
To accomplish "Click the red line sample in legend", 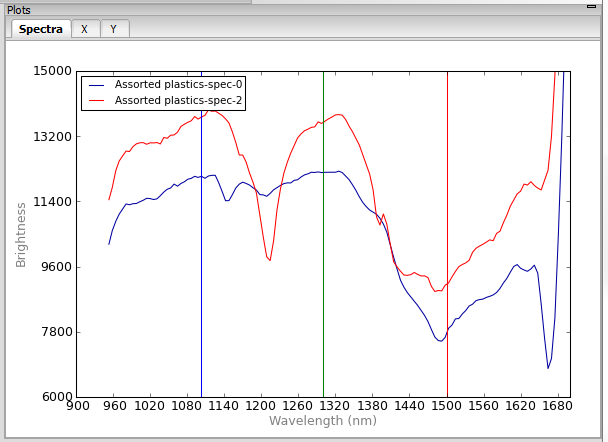I will [97, 101].
